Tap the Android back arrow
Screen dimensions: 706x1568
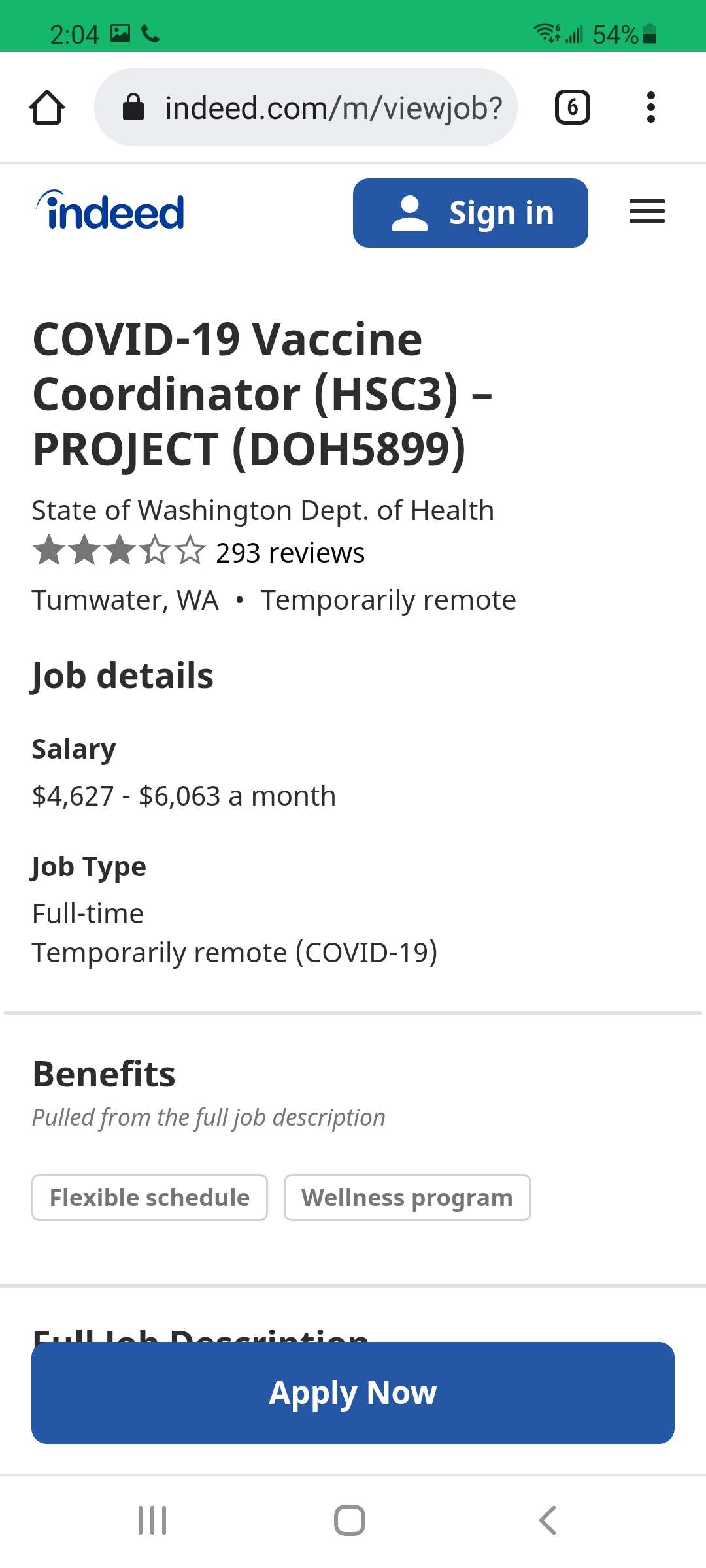click(548, 1520)
